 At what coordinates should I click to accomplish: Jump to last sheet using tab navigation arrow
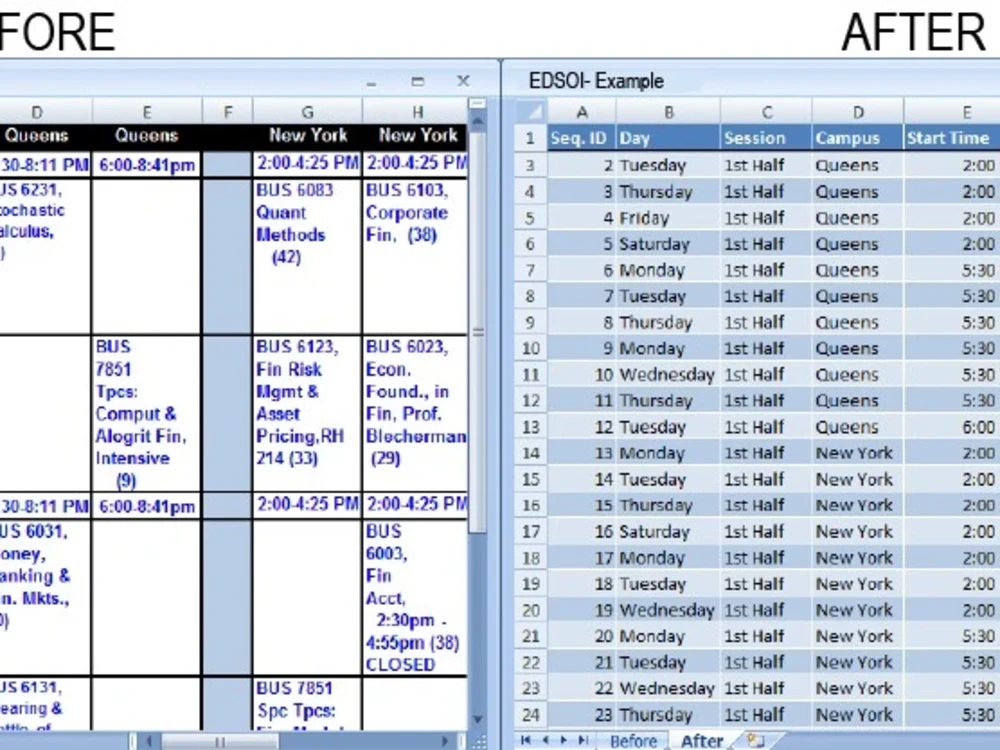click(x=583, y=740)
